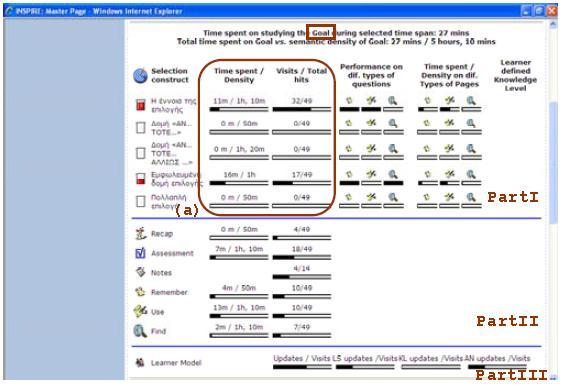Click the Learner Model icon
Viewport: 562px width, 386px height.
(x=140, y=363)
